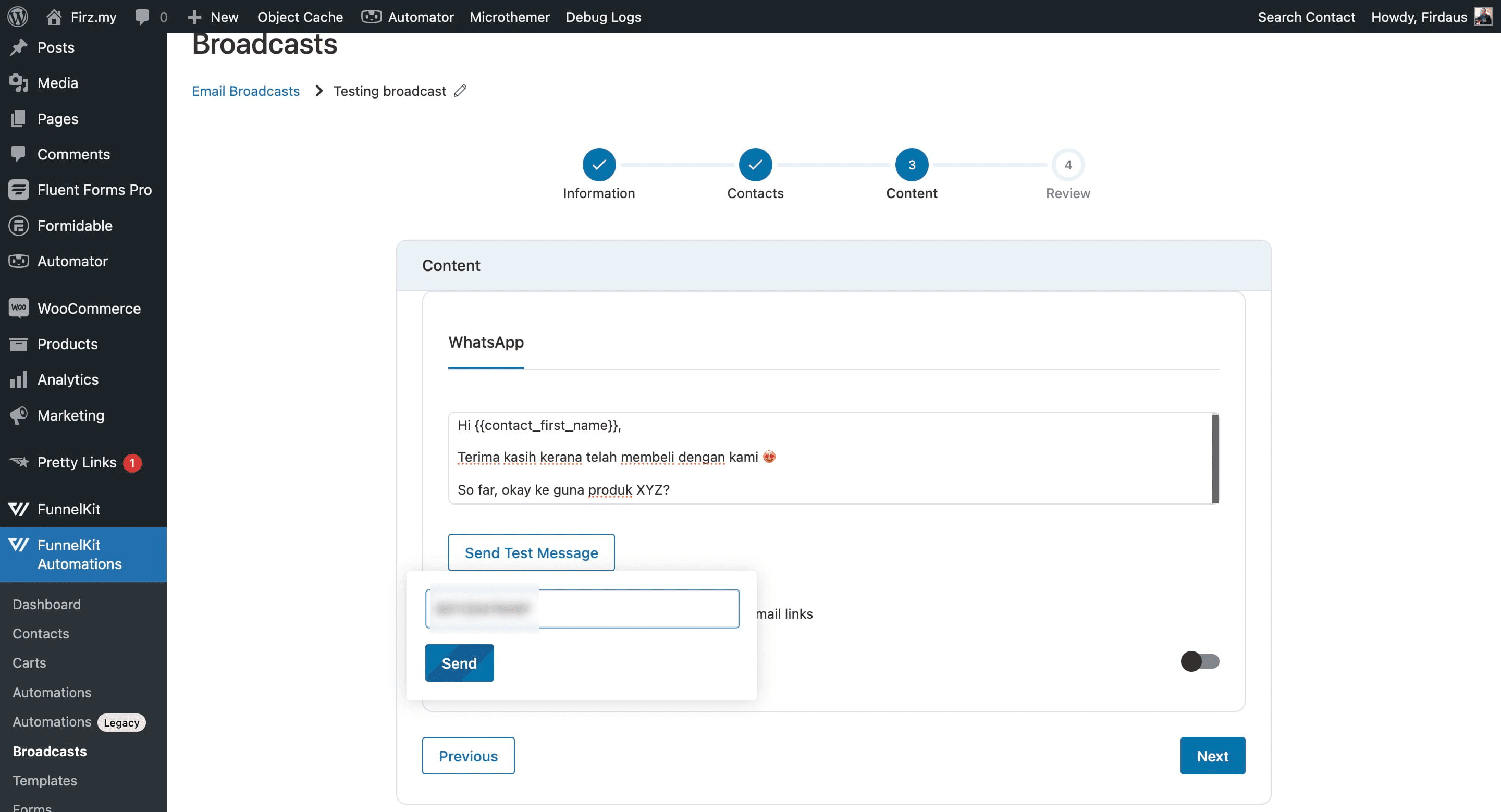This screenshot has height=812, width=1501.
Task: Go to the Information step circle
Action: coord(599,165)
